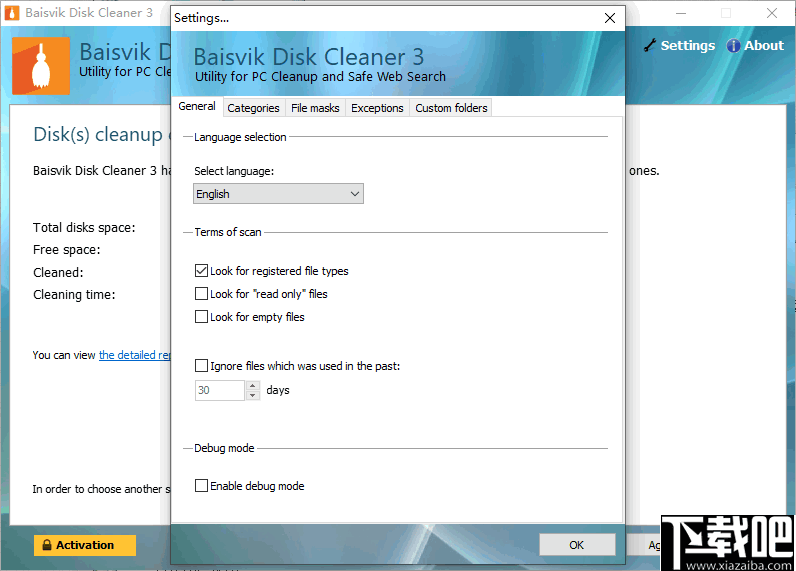This screenshot has height=571, width=796.
Task: Click OK to confirm settings
Action: (577, 545)
